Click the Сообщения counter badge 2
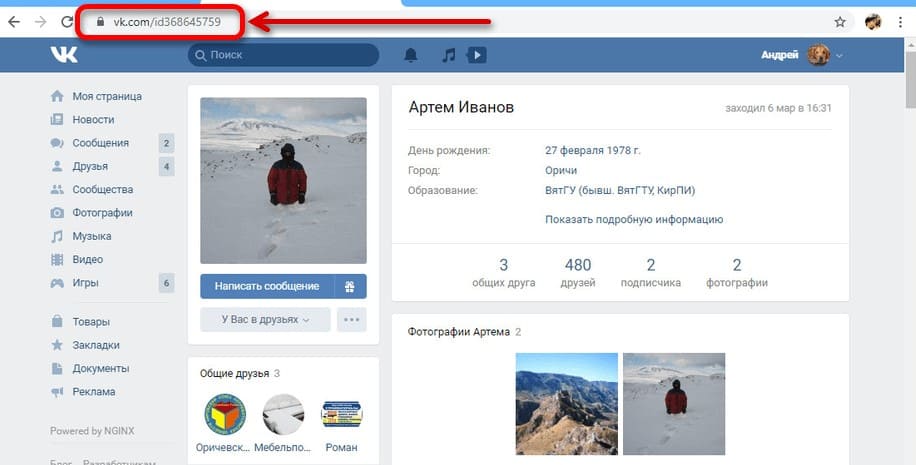The height and width of the screenshot is (465, 916). coord(166,143)
